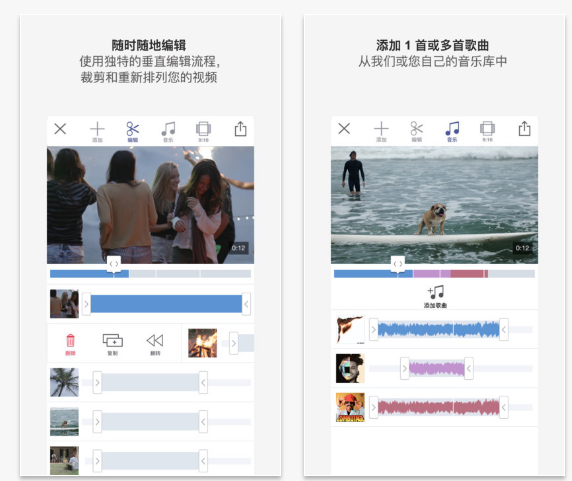Open the aspect ratio frame icon in right screen

pyautogui.click(x=487, y=131)
